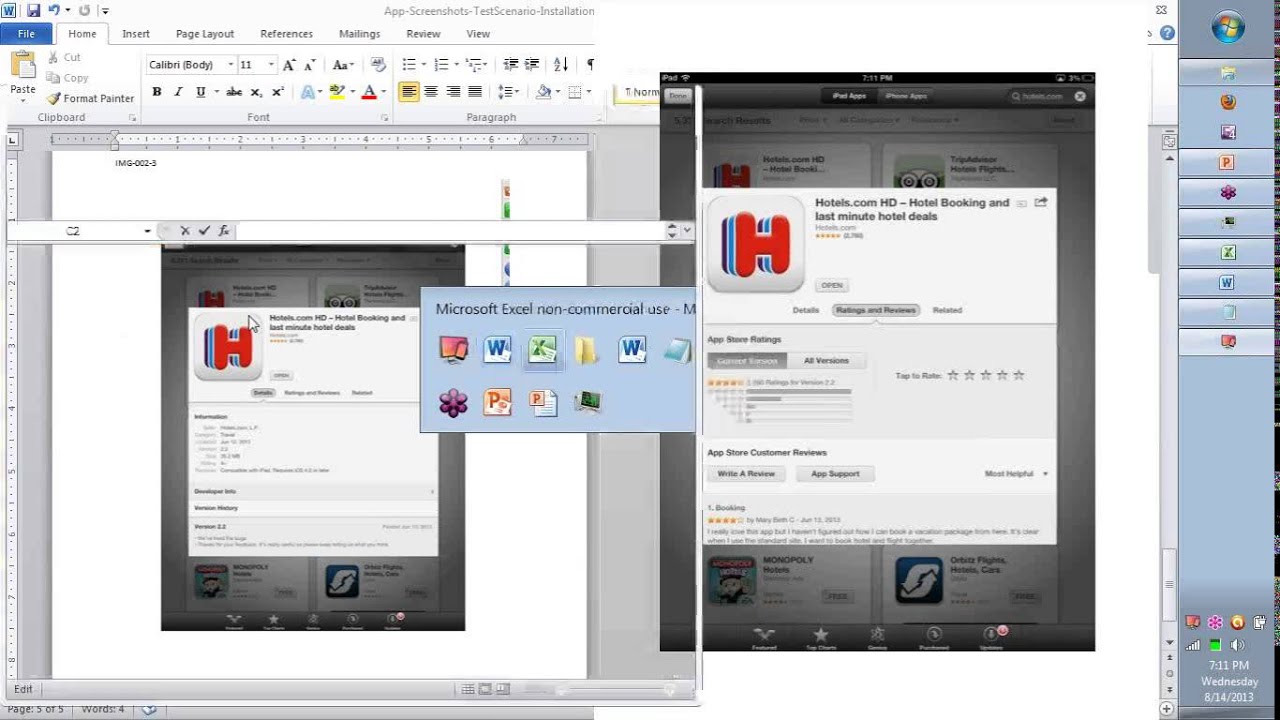Apply the yellow text highlight color

coord(336,92)
